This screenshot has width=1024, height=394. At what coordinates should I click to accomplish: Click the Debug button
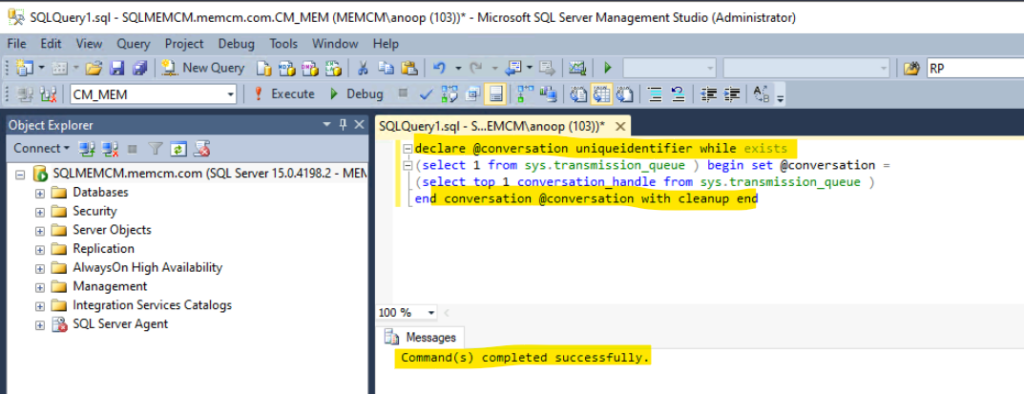(x=356, y=94)
